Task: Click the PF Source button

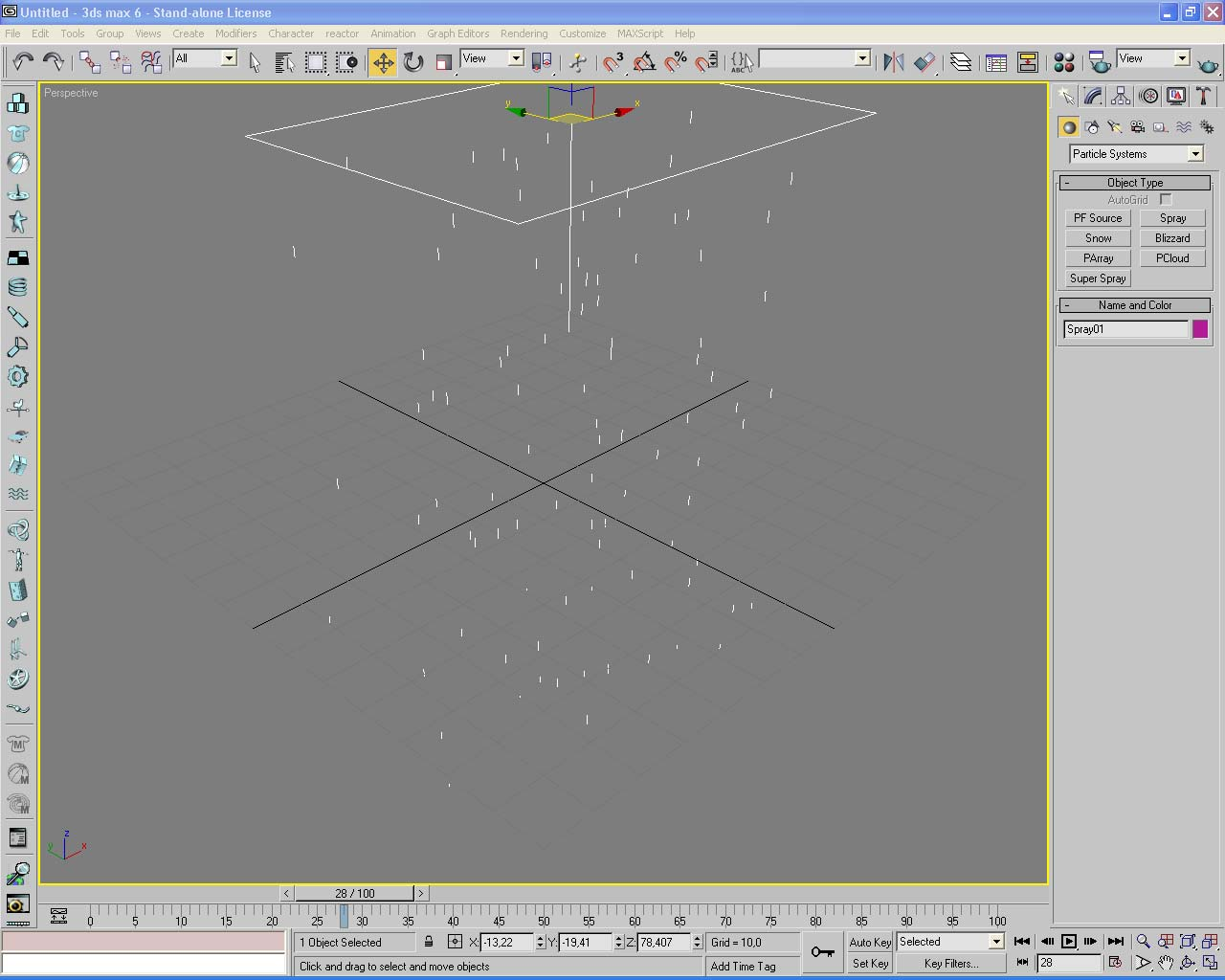Action: tap(1098, 218)
